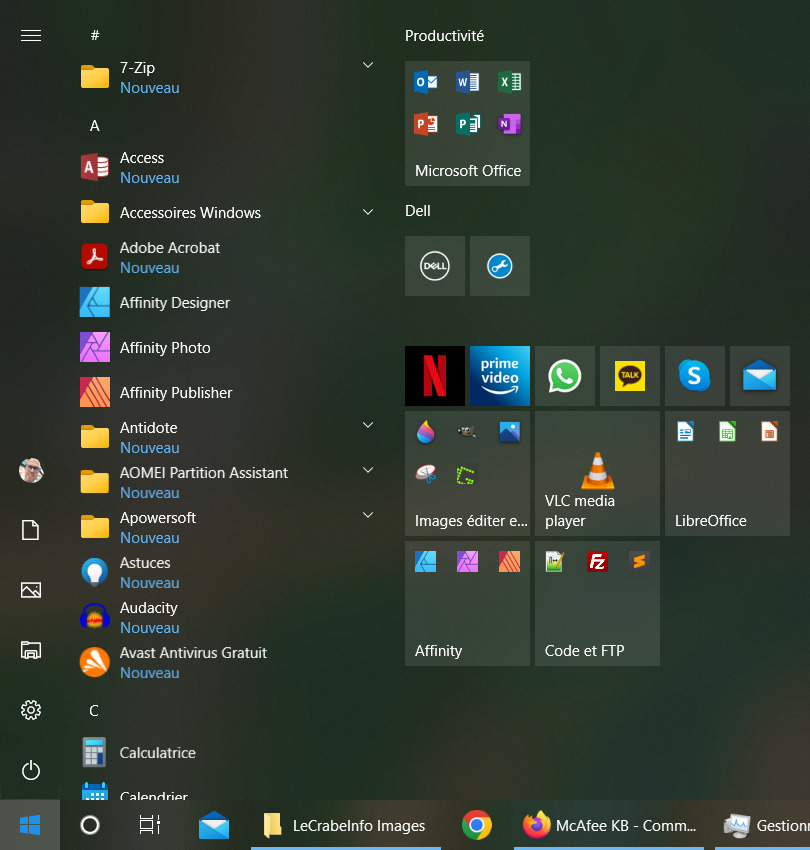Screen dimensions: 810x850
Task: Click the user account avatar
Action: point(31,470)
